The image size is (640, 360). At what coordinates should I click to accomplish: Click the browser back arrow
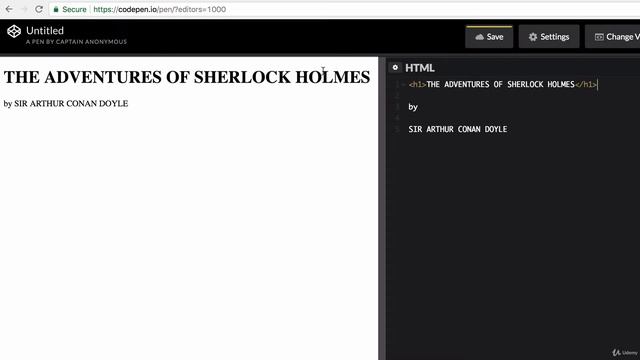pyautogui.click(x=9, y=9)
